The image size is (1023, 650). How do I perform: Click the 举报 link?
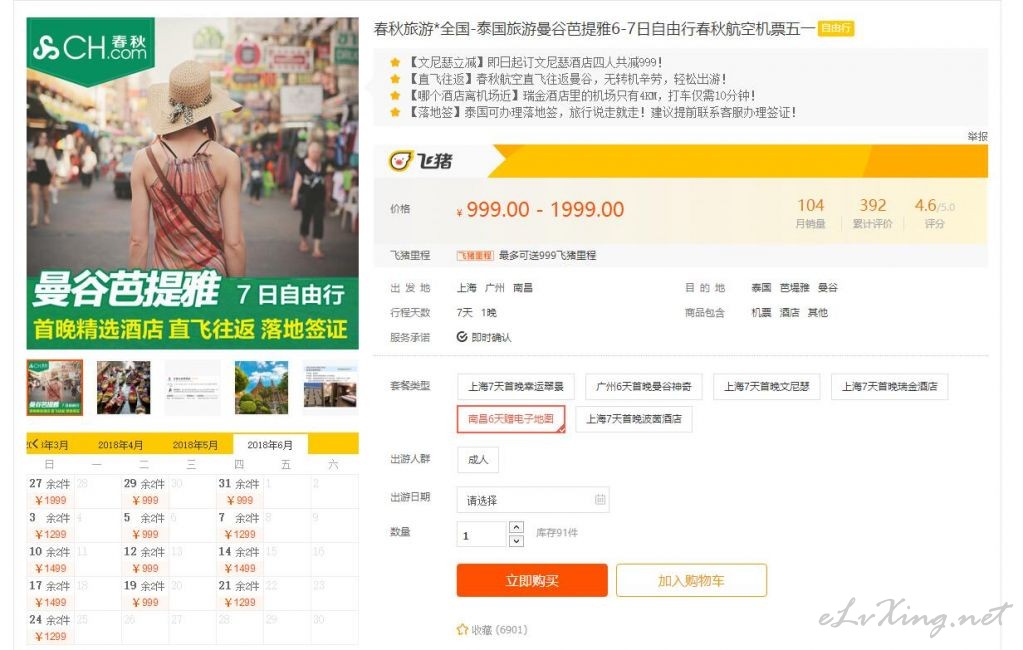pos(977,136)
